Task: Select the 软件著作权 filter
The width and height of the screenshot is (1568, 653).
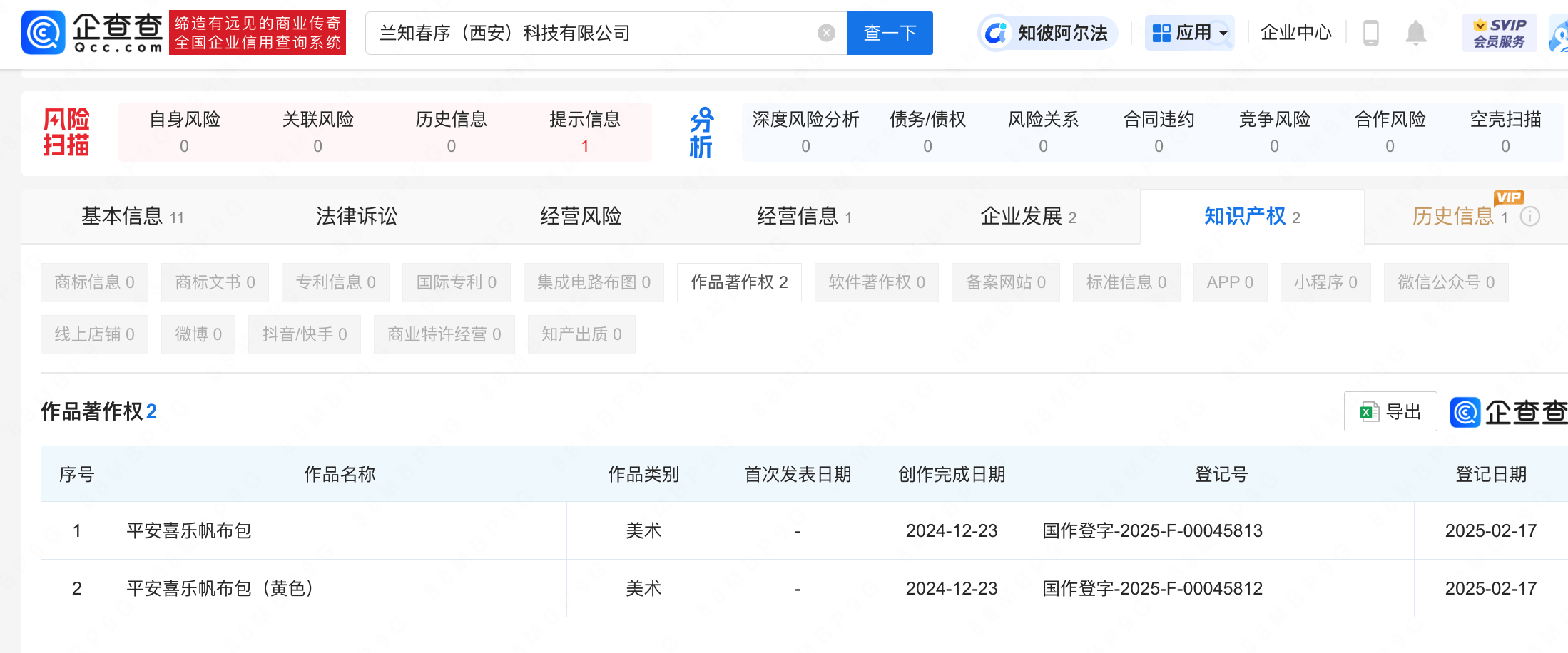Action: pyautogui.click(x=876, y=282)
